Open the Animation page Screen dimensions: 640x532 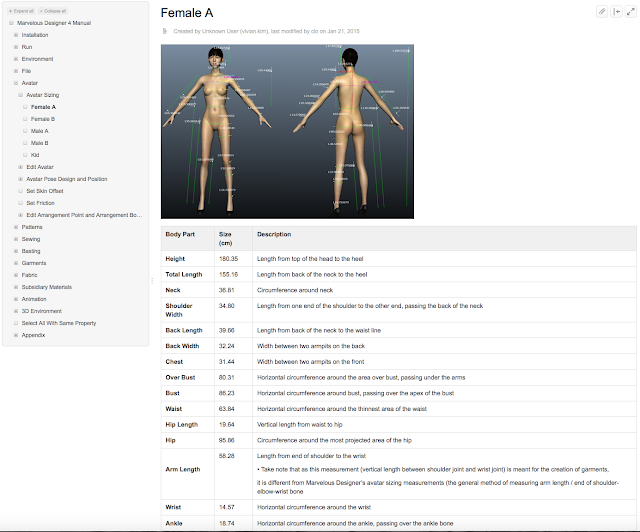(34, 299)
